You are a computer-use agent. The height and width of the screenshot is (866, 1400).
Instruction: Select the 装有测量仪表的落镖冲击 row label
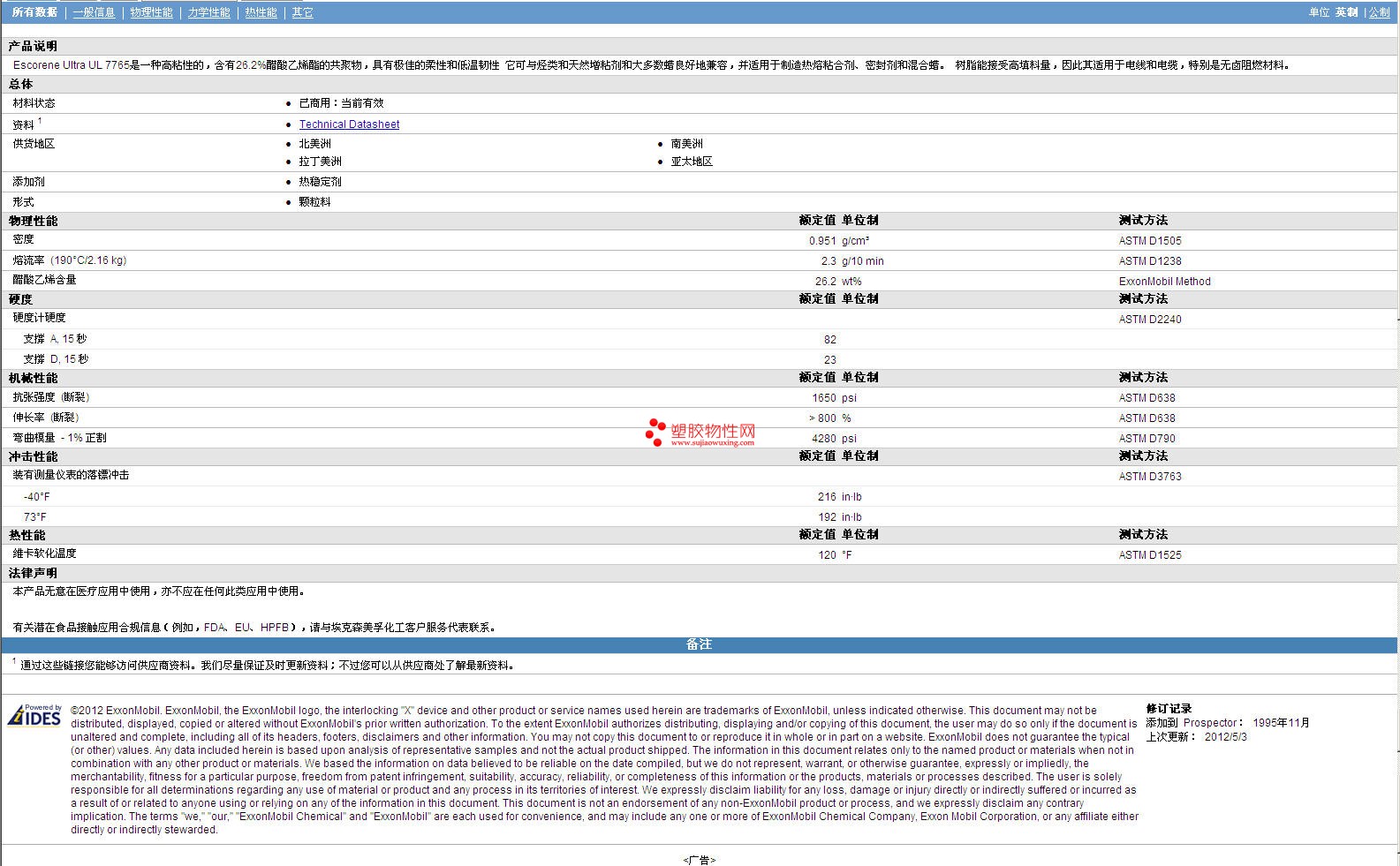click(71, 475)
